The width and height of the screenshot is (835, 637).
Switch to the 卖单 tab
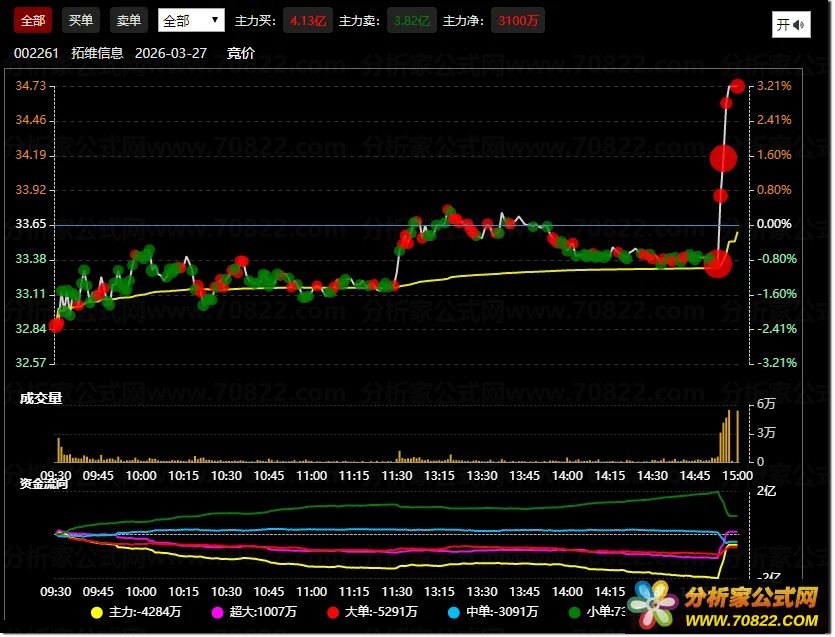coord(128,21)
